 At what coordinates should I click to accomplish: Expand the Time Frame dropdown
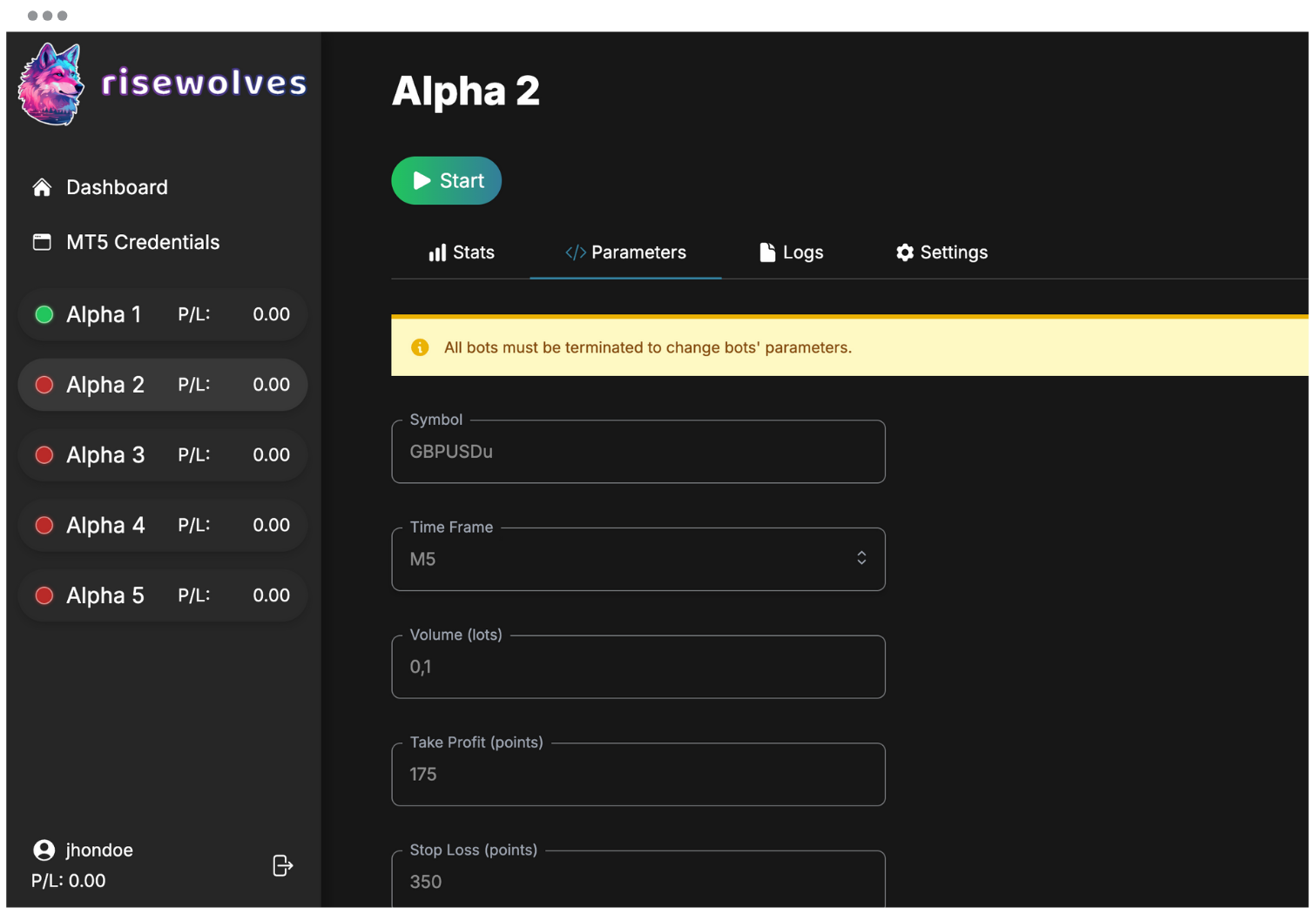[638, 559]
